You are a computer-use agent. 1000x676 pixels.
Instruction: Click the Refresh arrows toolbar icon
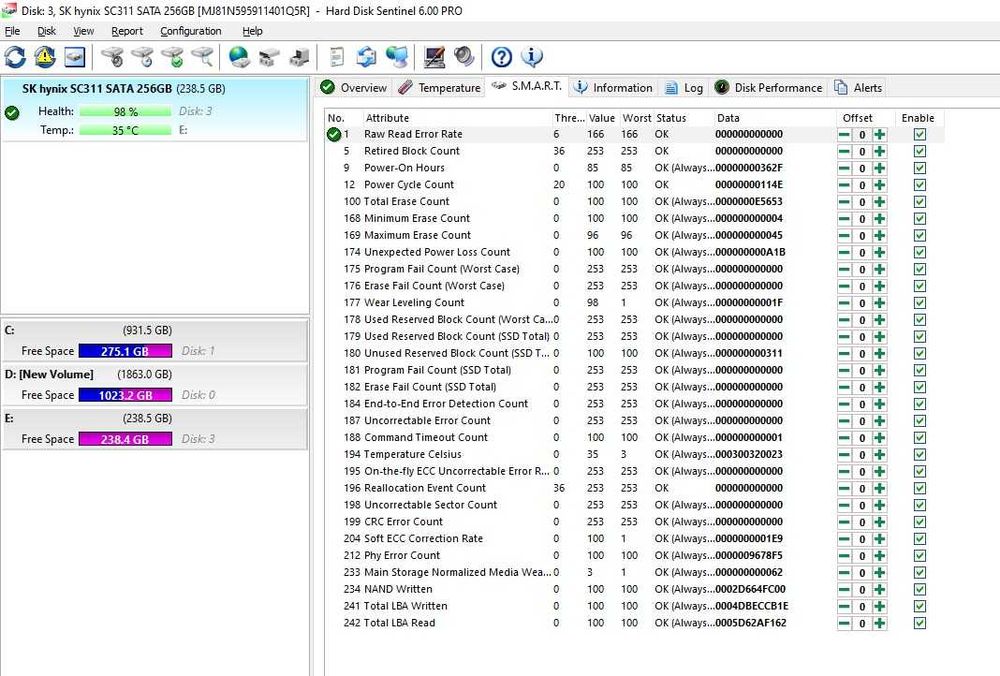coord(15,57)
